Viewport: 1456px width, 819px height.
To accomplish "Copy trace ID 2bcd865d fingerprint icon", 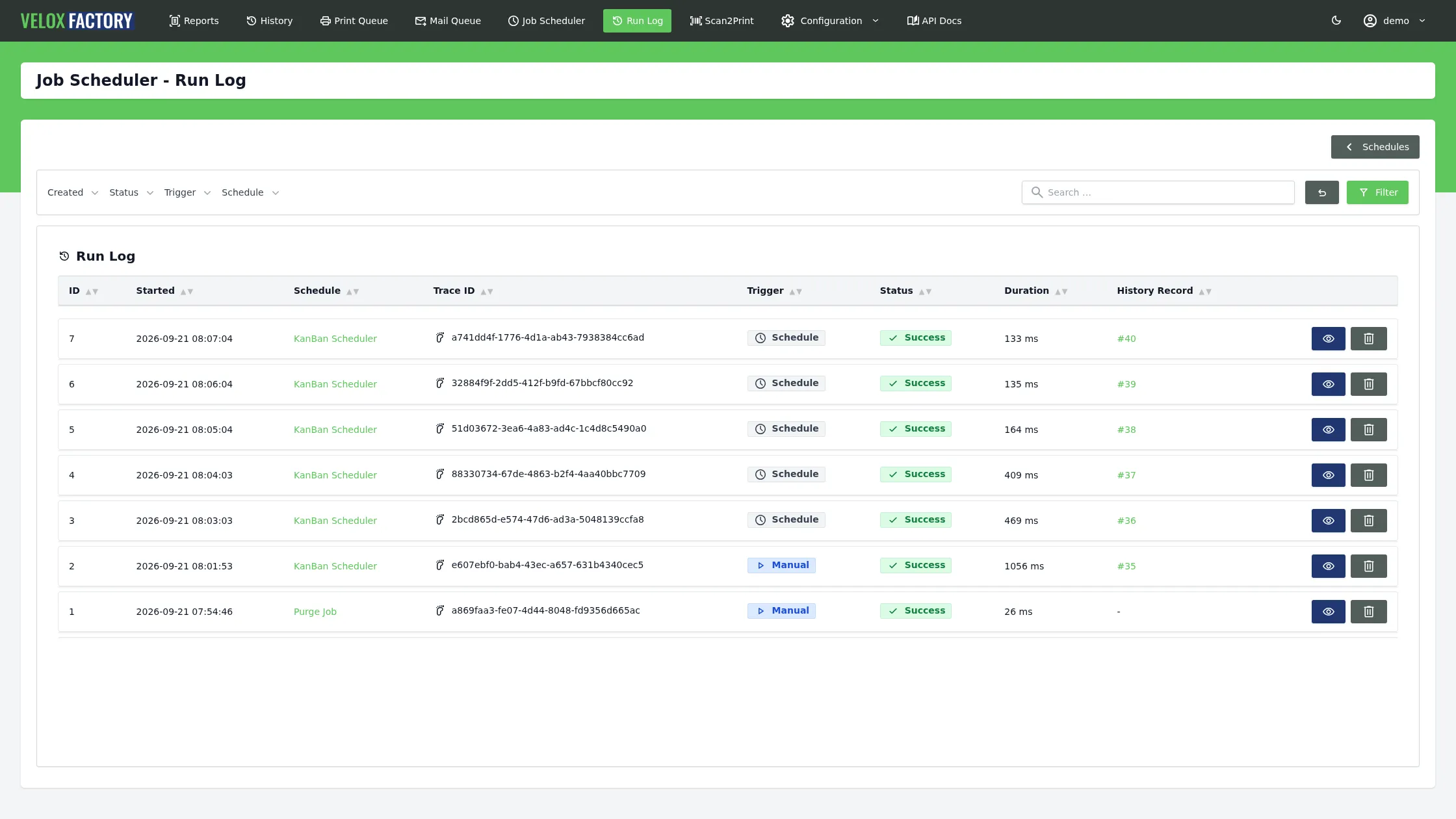I will [440, 519].
